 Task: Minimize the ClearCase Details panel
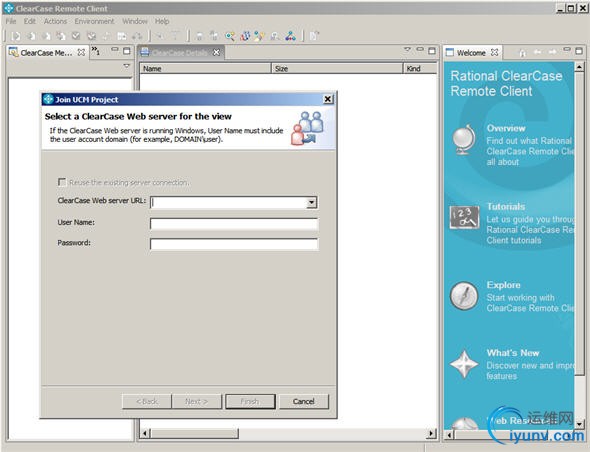click(x=420, y=50)
